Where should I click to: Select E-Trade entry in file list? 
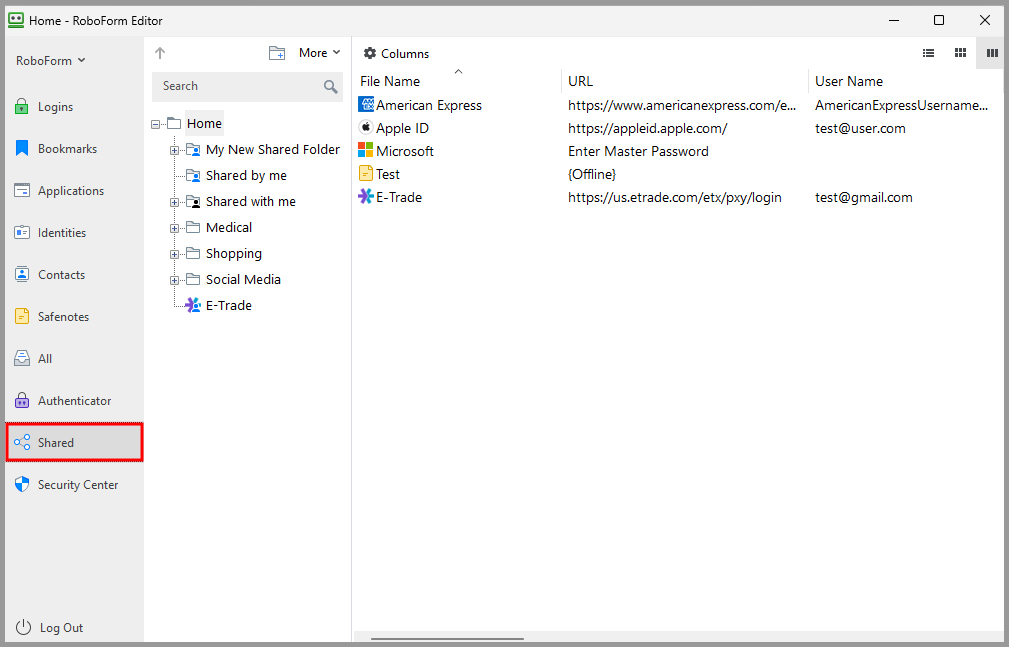399,198
